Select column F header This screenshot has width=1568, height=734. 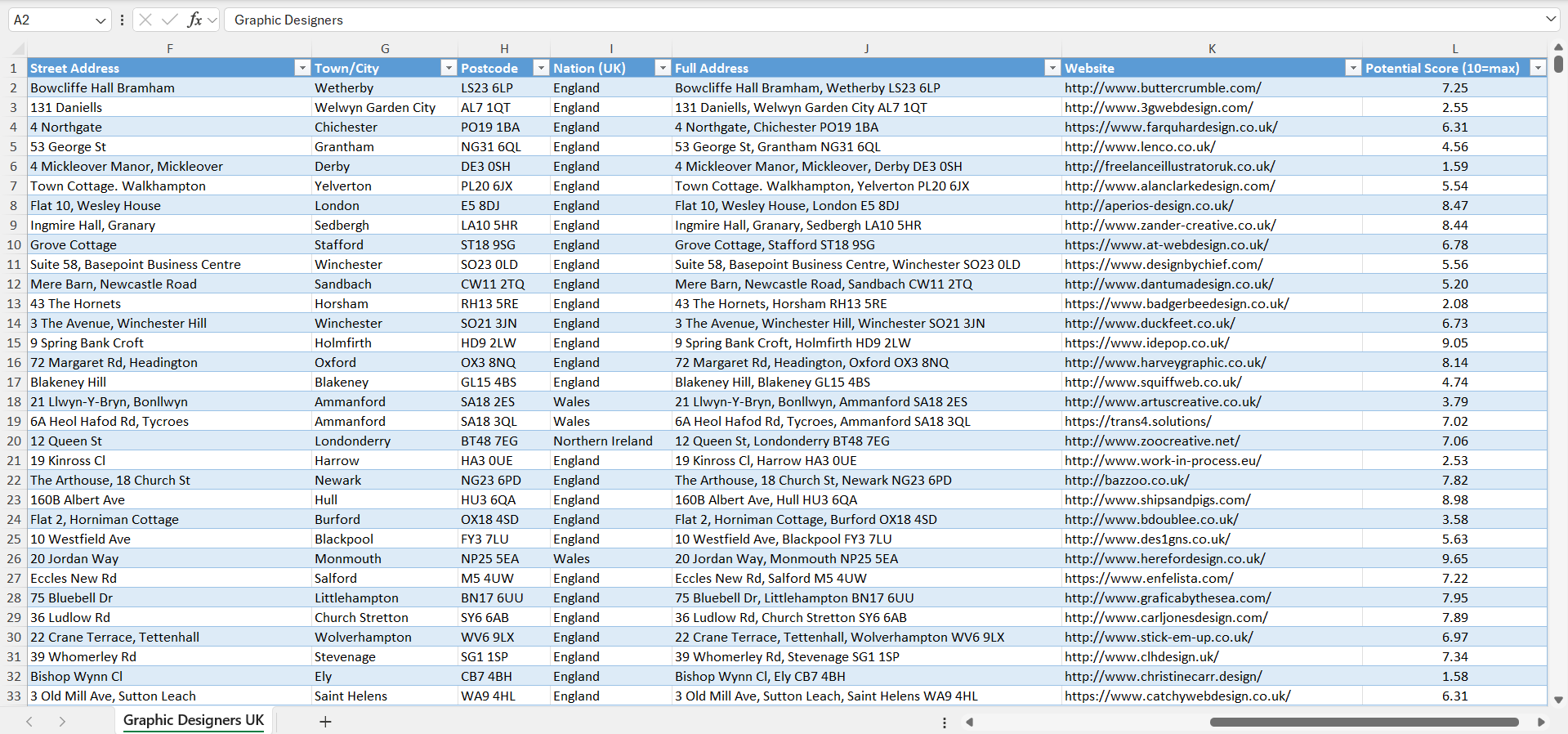click(x=169, y=49)
